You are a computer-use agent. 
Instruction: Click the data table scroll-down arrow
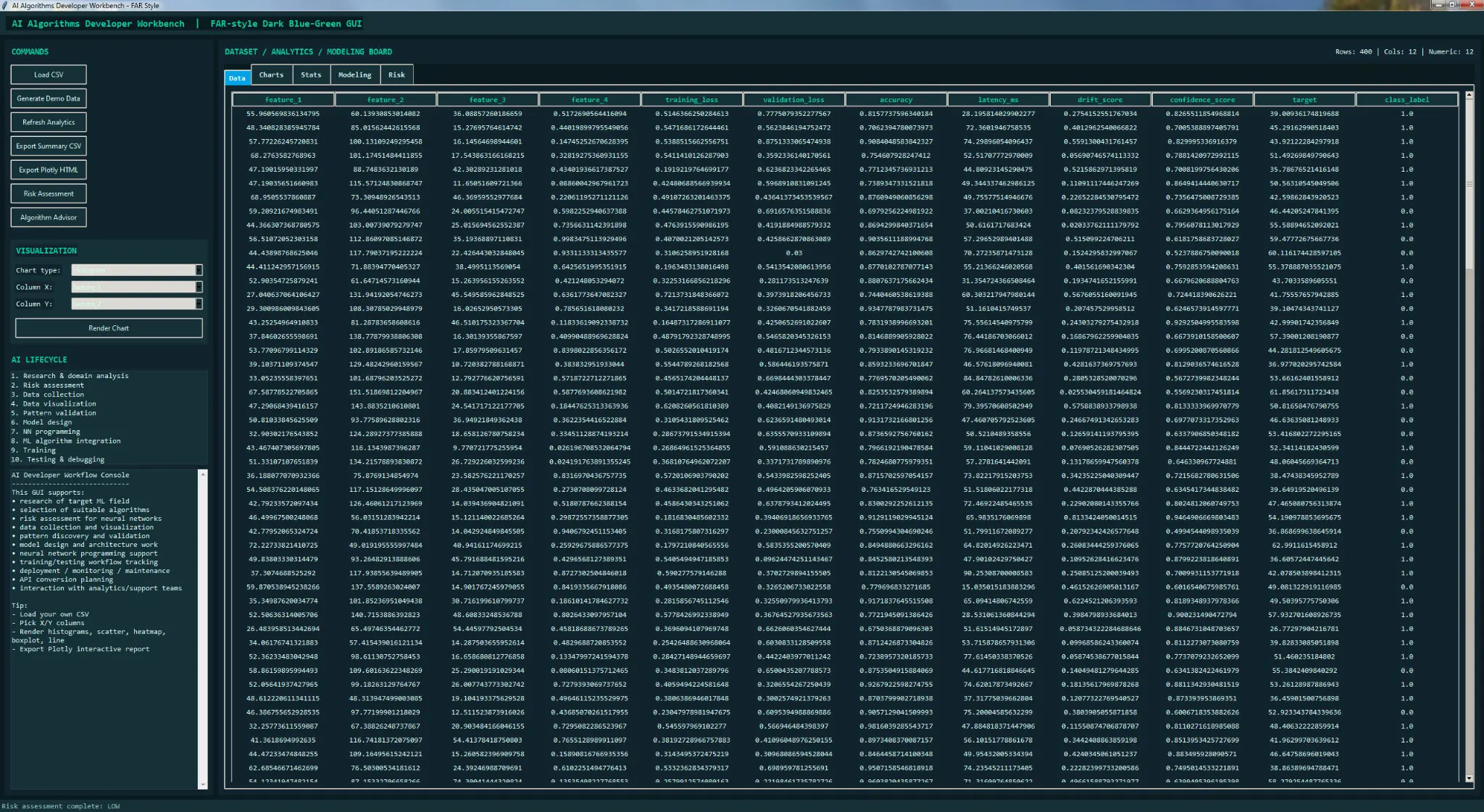coord(1469,779)
